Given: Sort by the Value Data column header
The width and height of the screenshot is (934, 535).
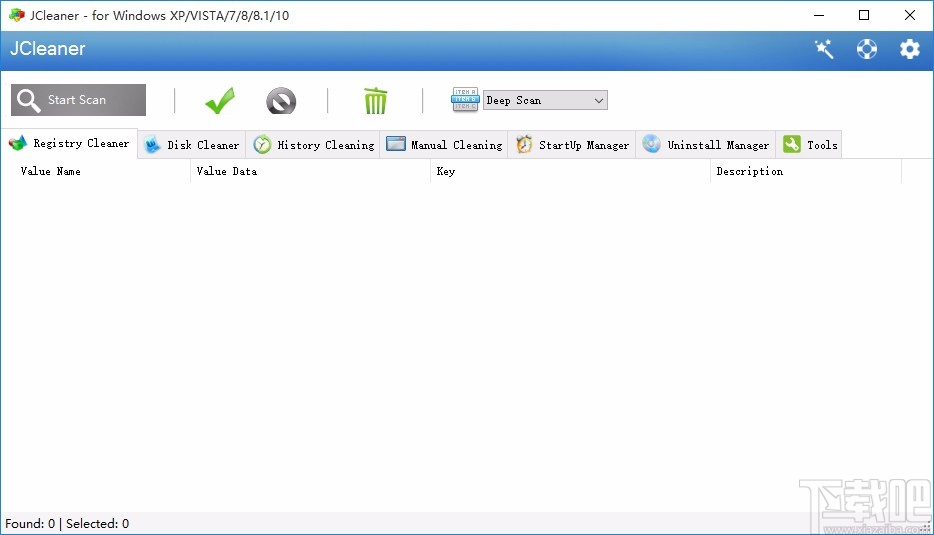Looking at the screenshot, I should [310, 172].
